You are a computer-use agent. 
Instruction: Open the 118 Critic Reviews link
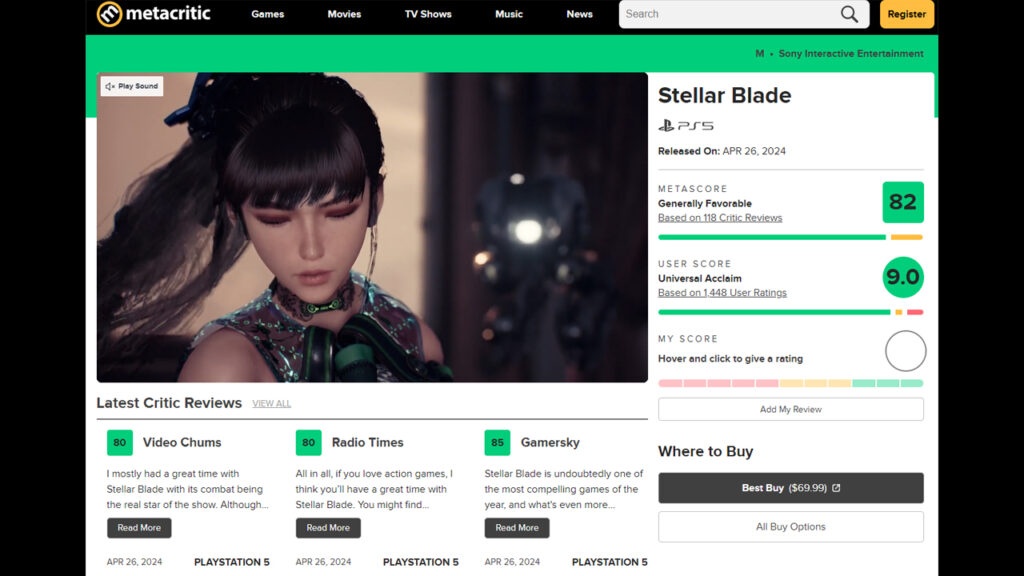[720, 217]
